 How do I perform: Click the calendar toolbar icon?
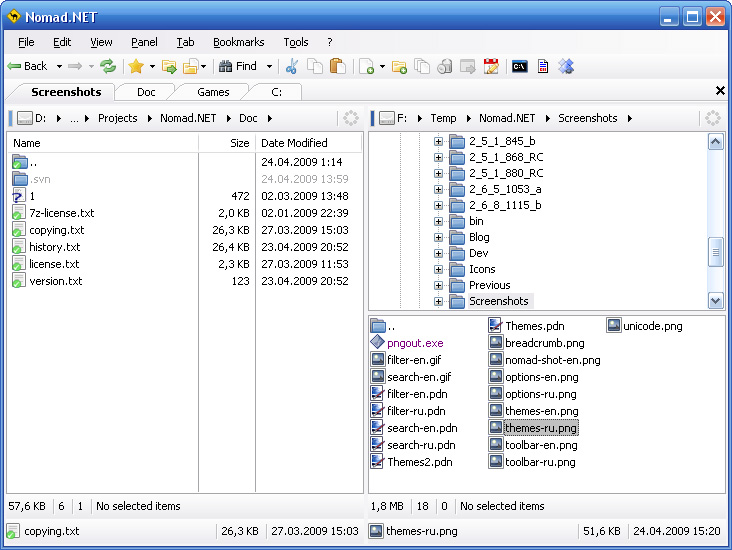(x=491, y=66)
